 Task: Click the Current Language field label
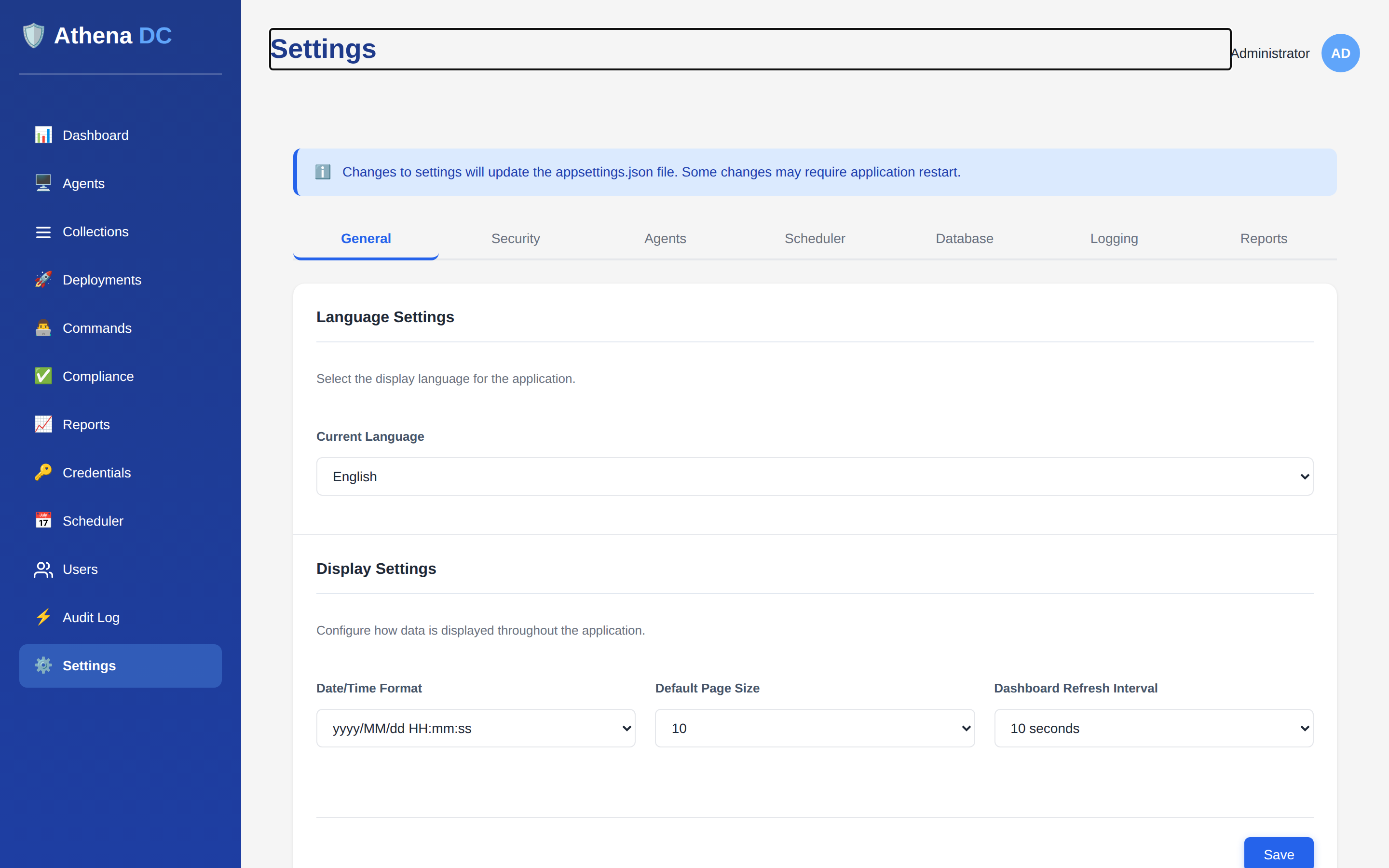pyautogui.click(x=370, y=436)
